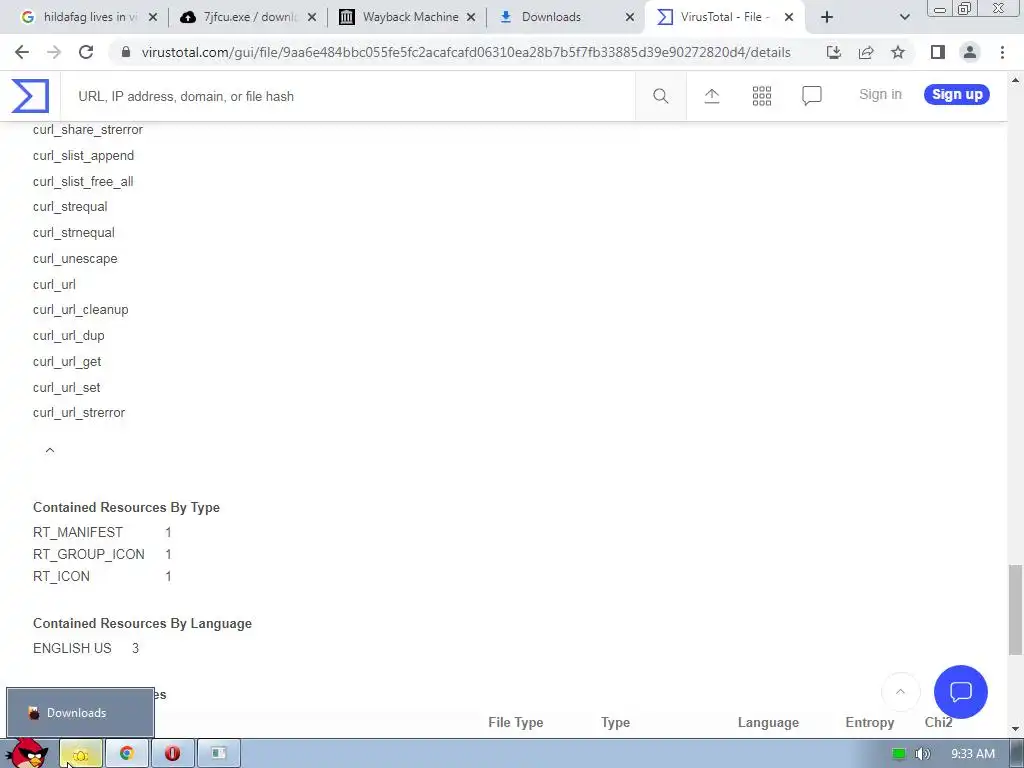Click the curl_url_strerror entry

[79, 413]
